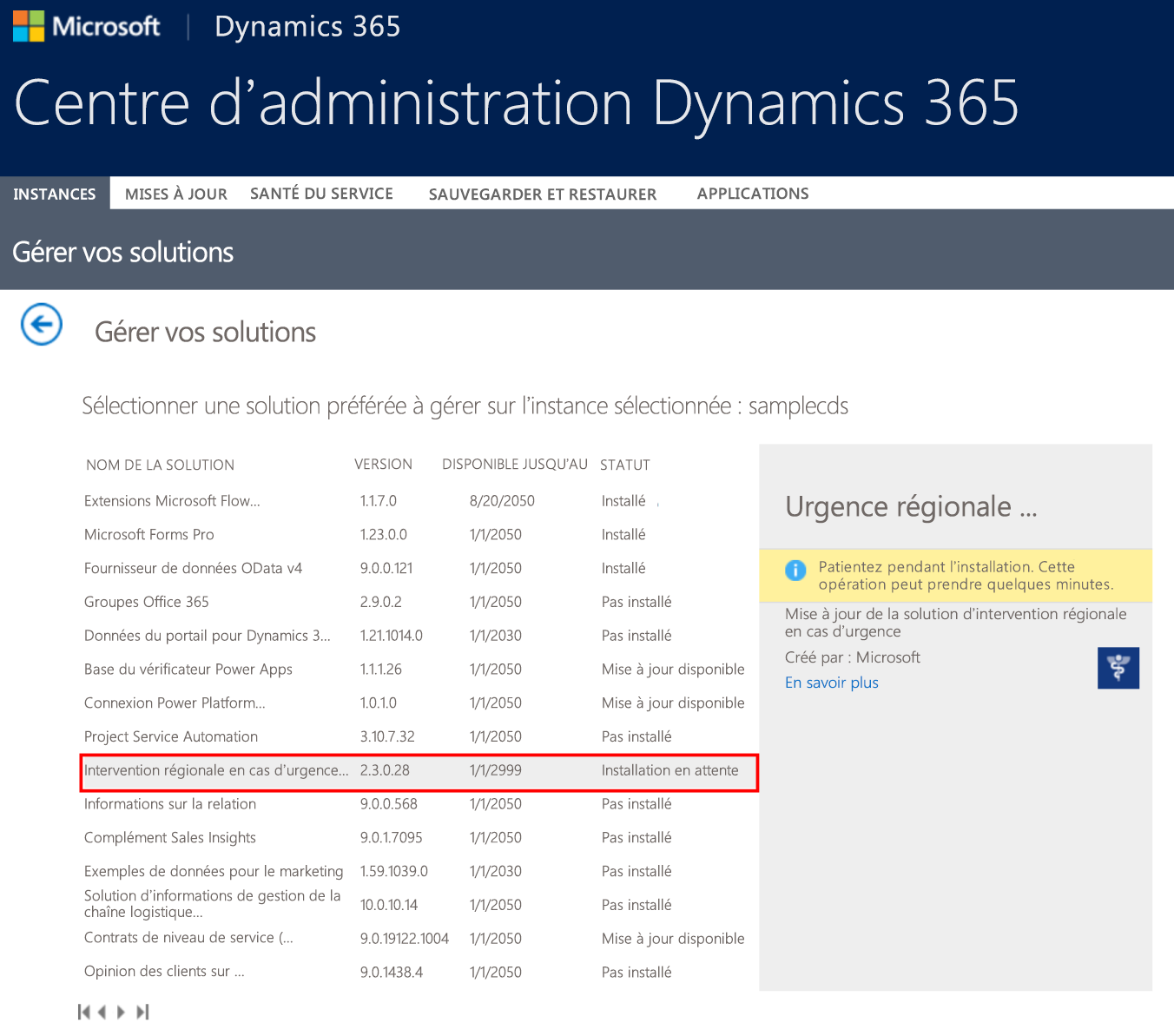Click the info icon in the yellow banner
Screen dimensions: 1174x1036
tap(795, 571)
